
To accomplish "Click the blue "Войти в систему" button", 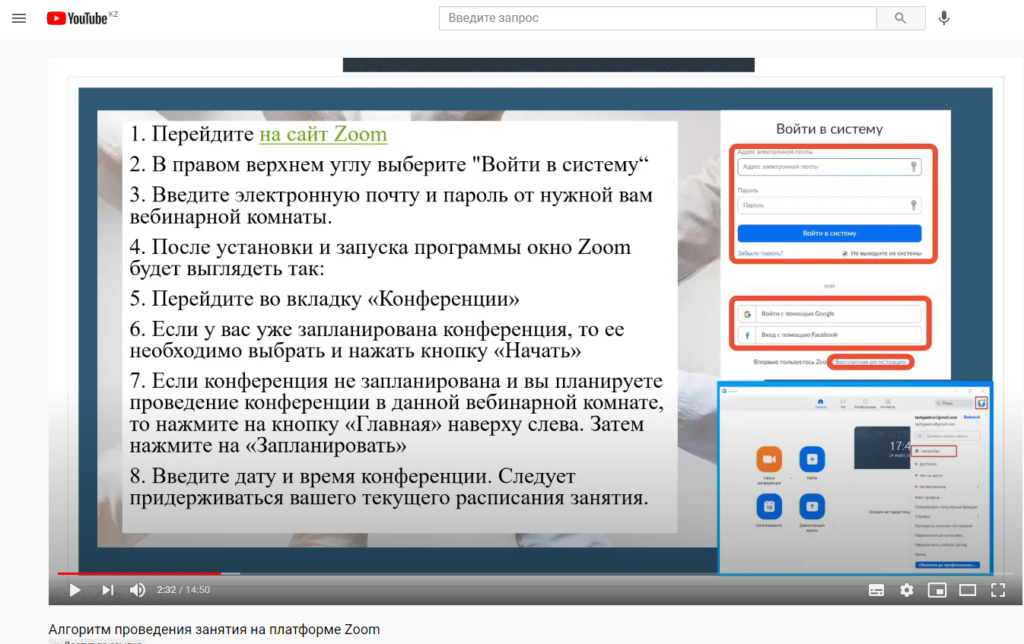I will tap(829, 233).
